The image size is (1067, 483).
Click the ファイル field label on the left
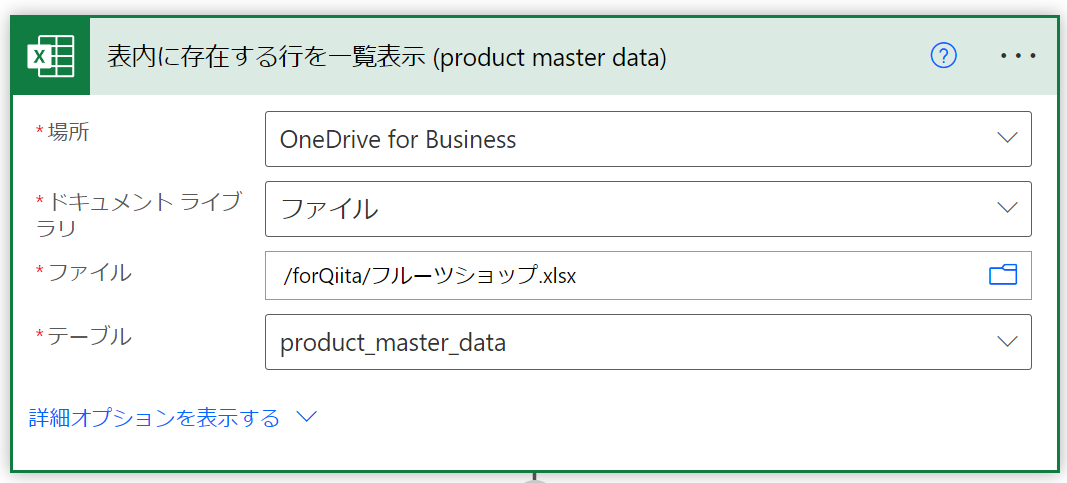(x=88, y=271)
